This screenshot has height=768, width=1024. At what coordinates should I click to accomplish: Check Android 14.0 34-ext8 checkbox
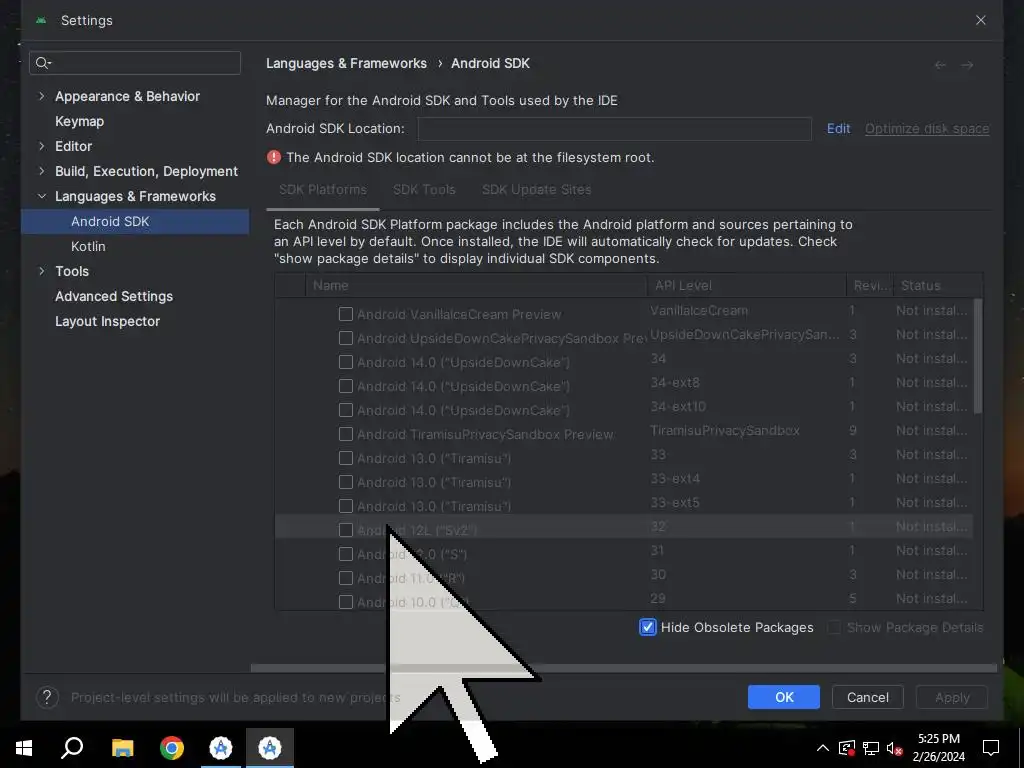click(x=346, y=387)
